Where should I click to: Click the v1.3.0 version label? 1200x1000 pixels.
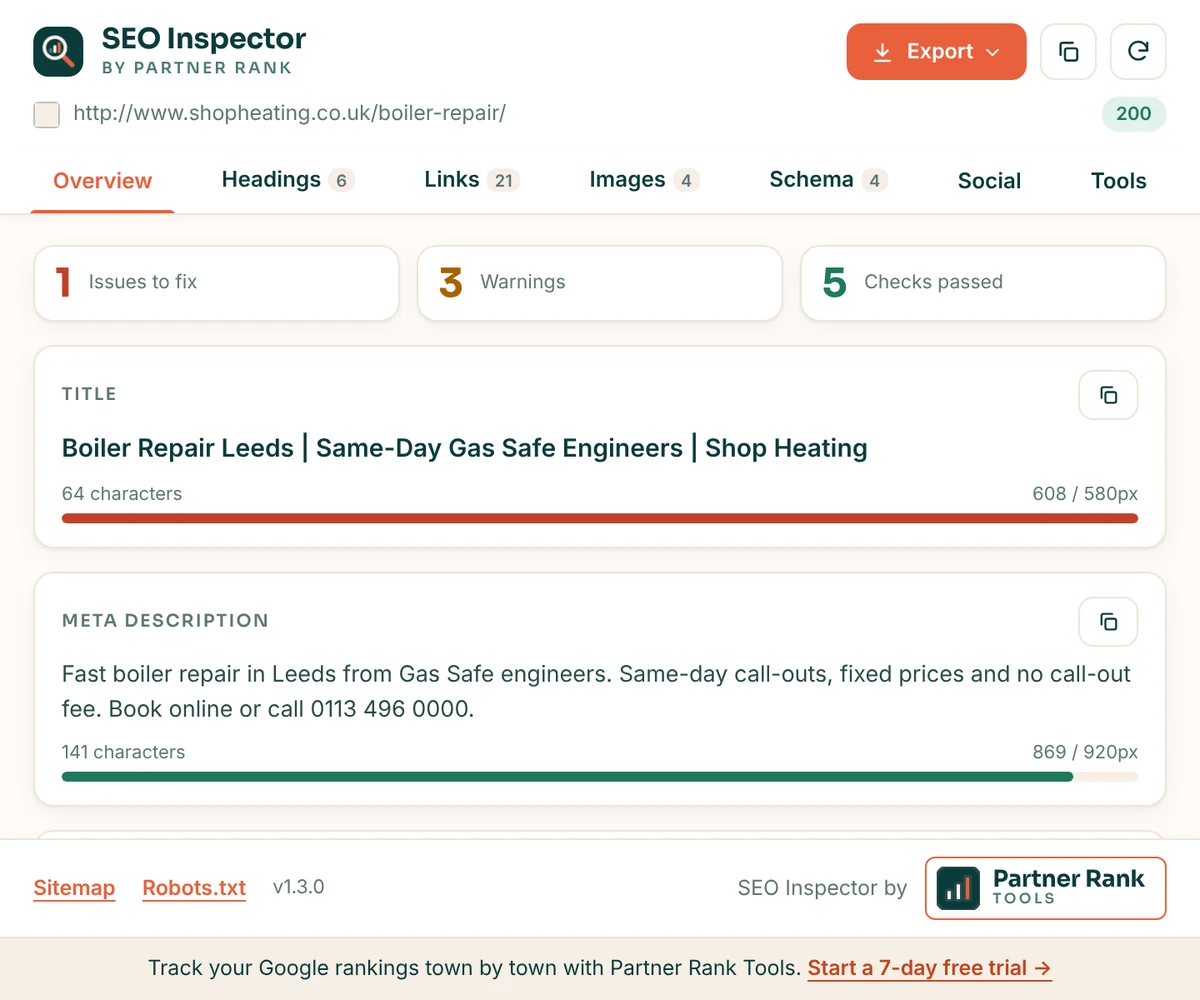298,887
